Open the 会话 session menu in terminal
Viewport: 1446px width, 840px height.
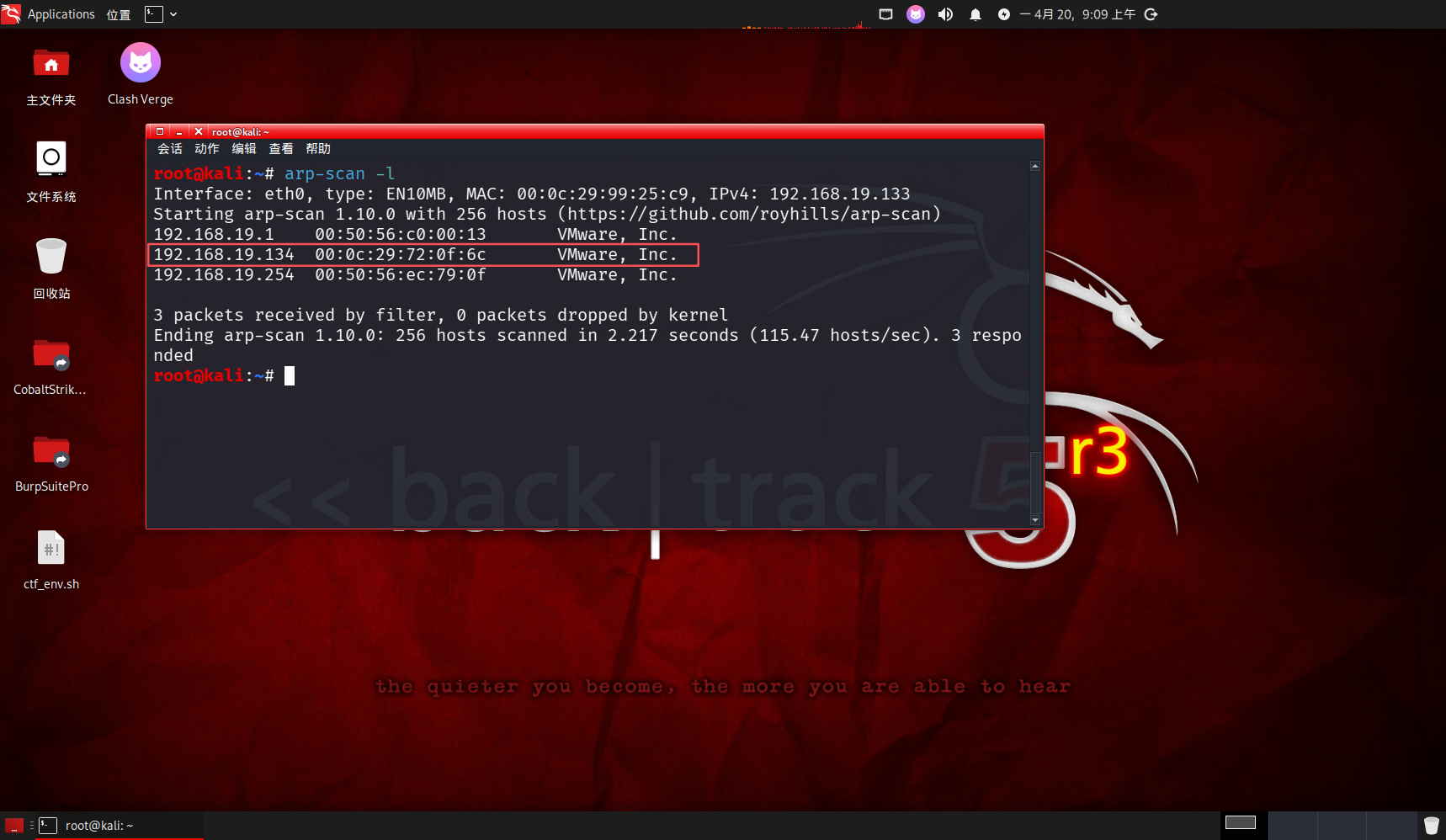click(170, 149)
